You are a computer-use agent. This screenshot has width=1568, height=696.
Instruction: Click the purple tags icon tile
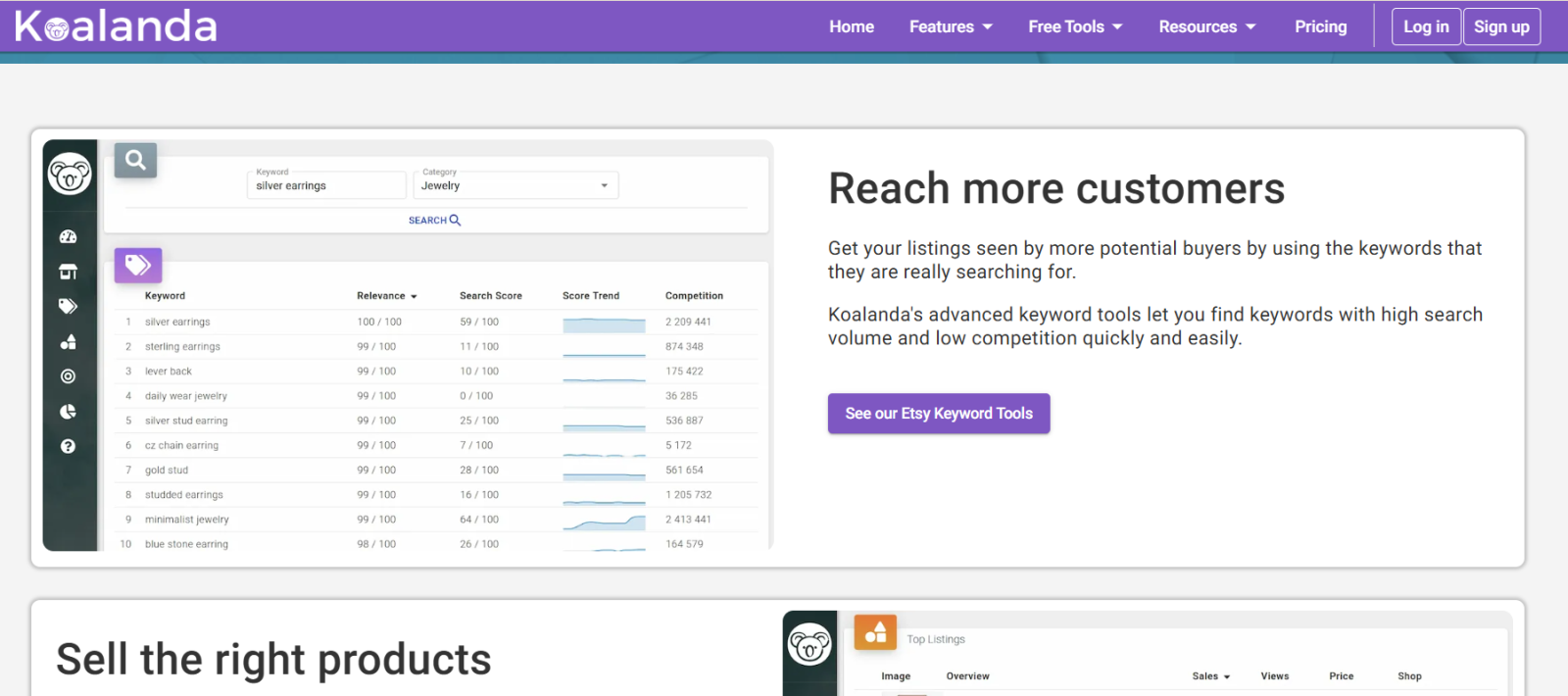(137, 265)
